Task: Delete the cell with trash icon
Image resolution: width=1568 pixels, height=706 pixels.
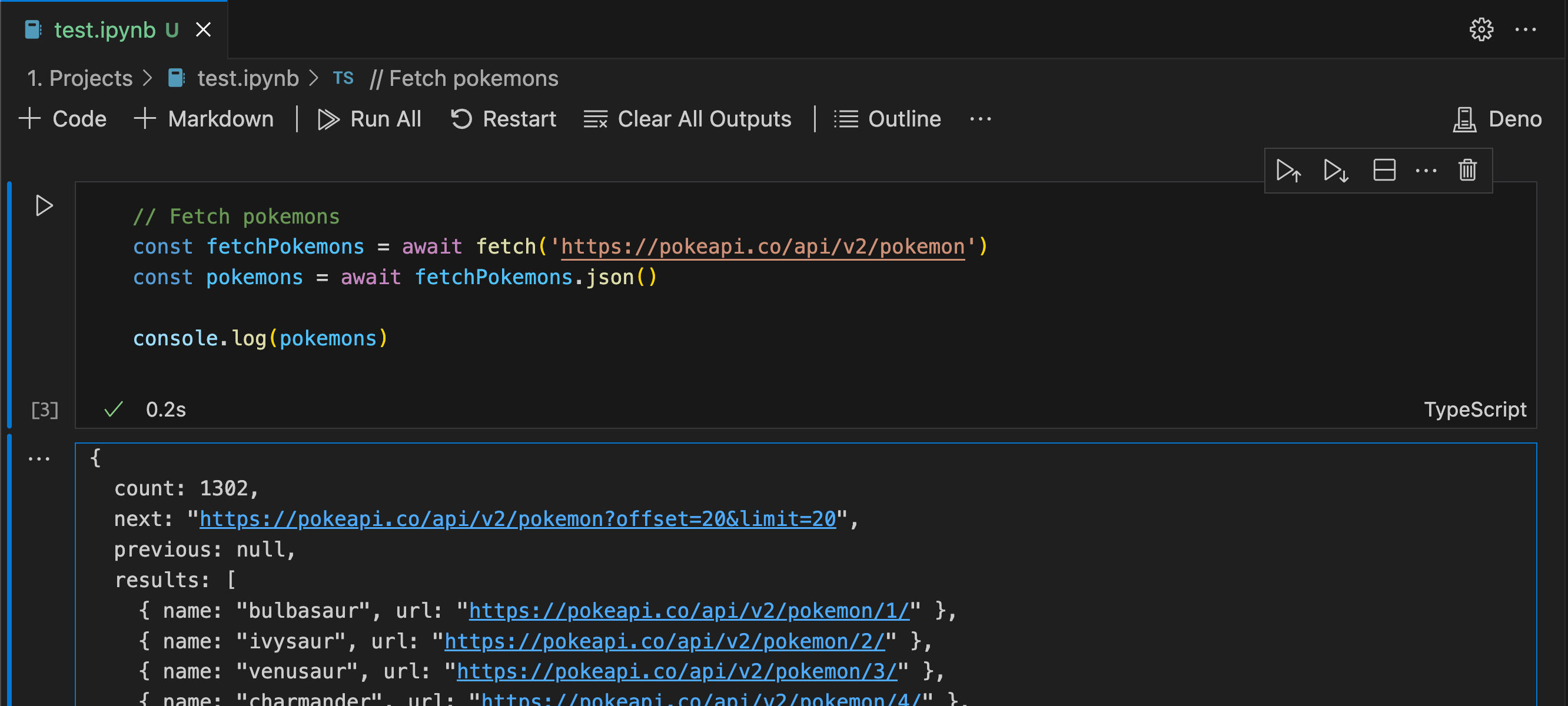Action: point(1467,171)
